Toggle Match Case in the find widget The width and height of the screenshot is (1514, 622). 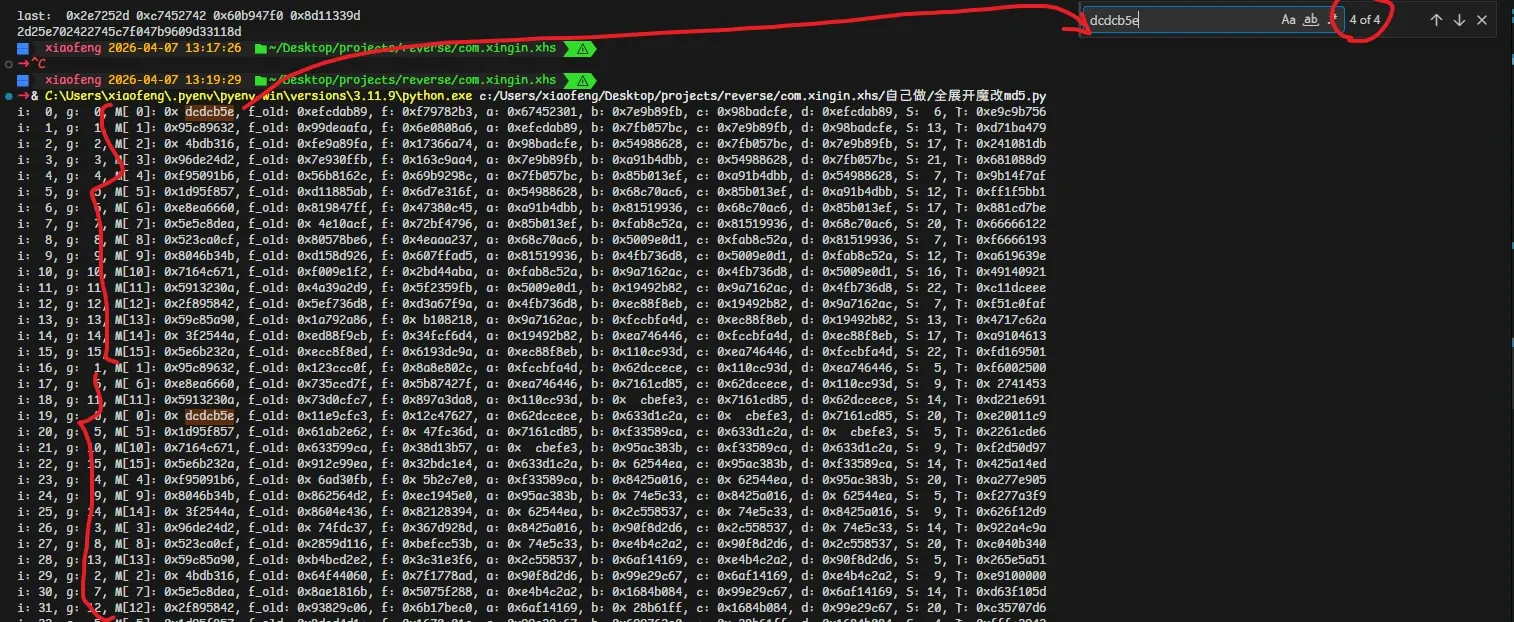[x=1288, y=20]
